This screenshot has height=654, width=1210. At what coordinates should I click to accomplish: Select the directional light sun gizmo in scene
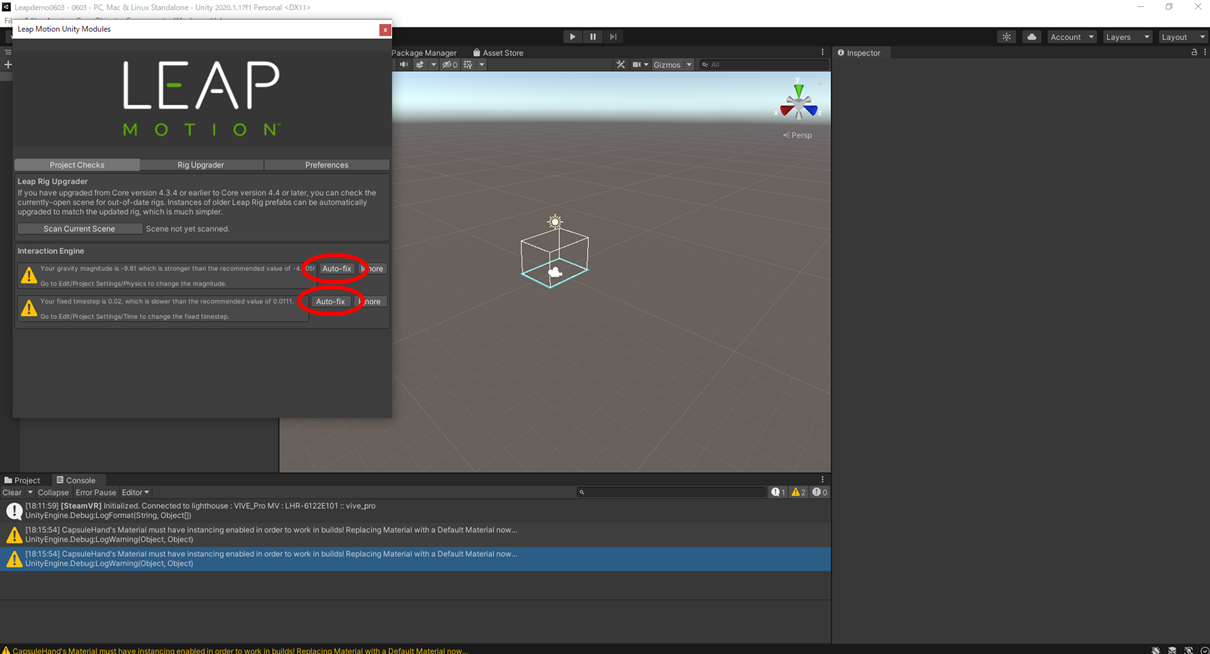coord(555,221)
